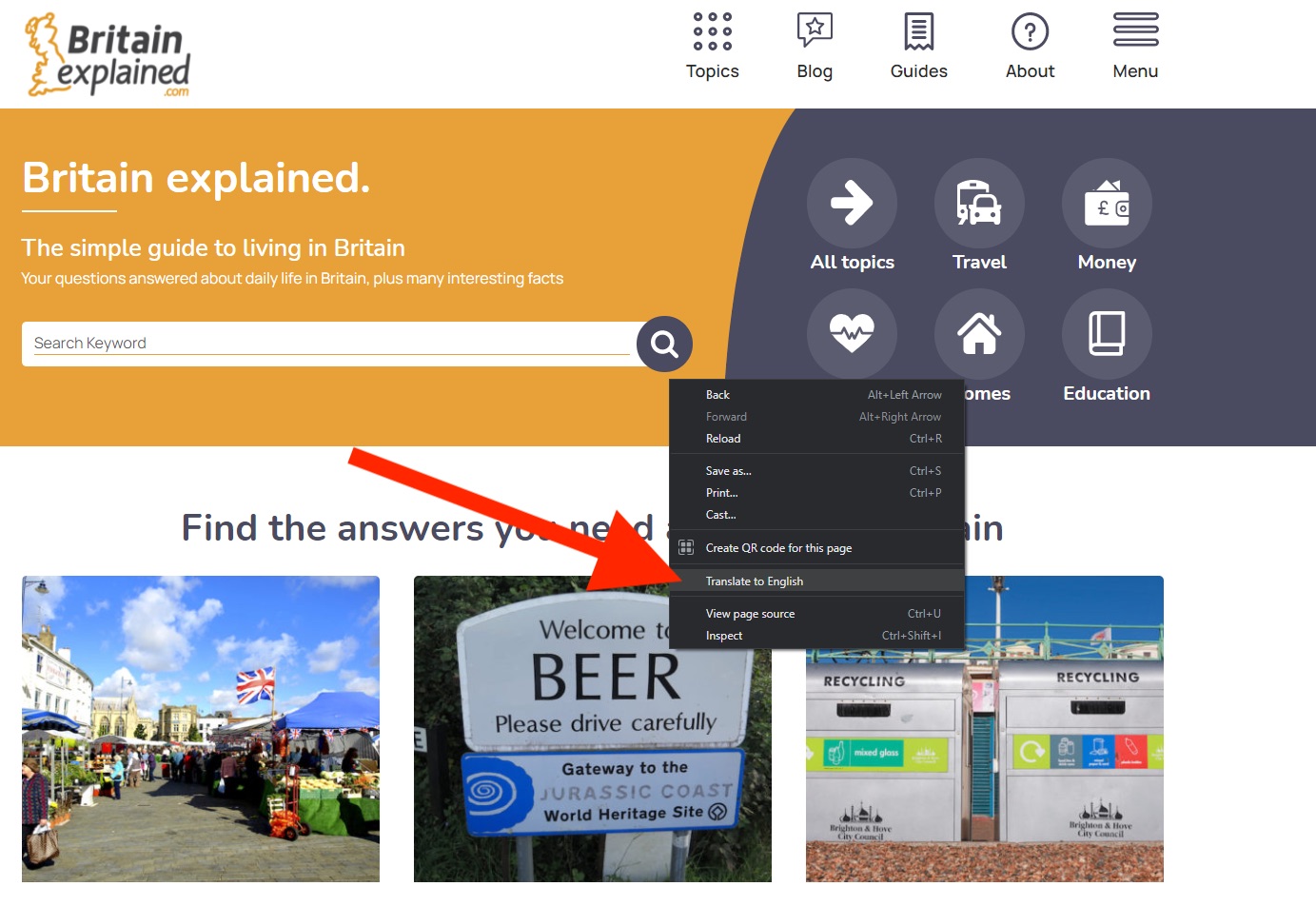This screenshot has height=906, width=1316.
Task: Click the Money label
Action: pos(1107,263)
